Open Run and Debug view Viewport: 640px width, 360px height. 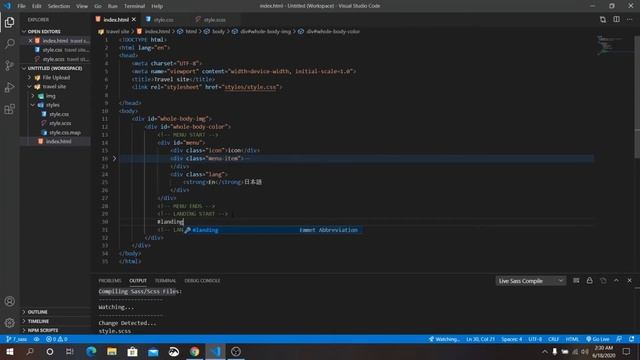pos(9,87)
